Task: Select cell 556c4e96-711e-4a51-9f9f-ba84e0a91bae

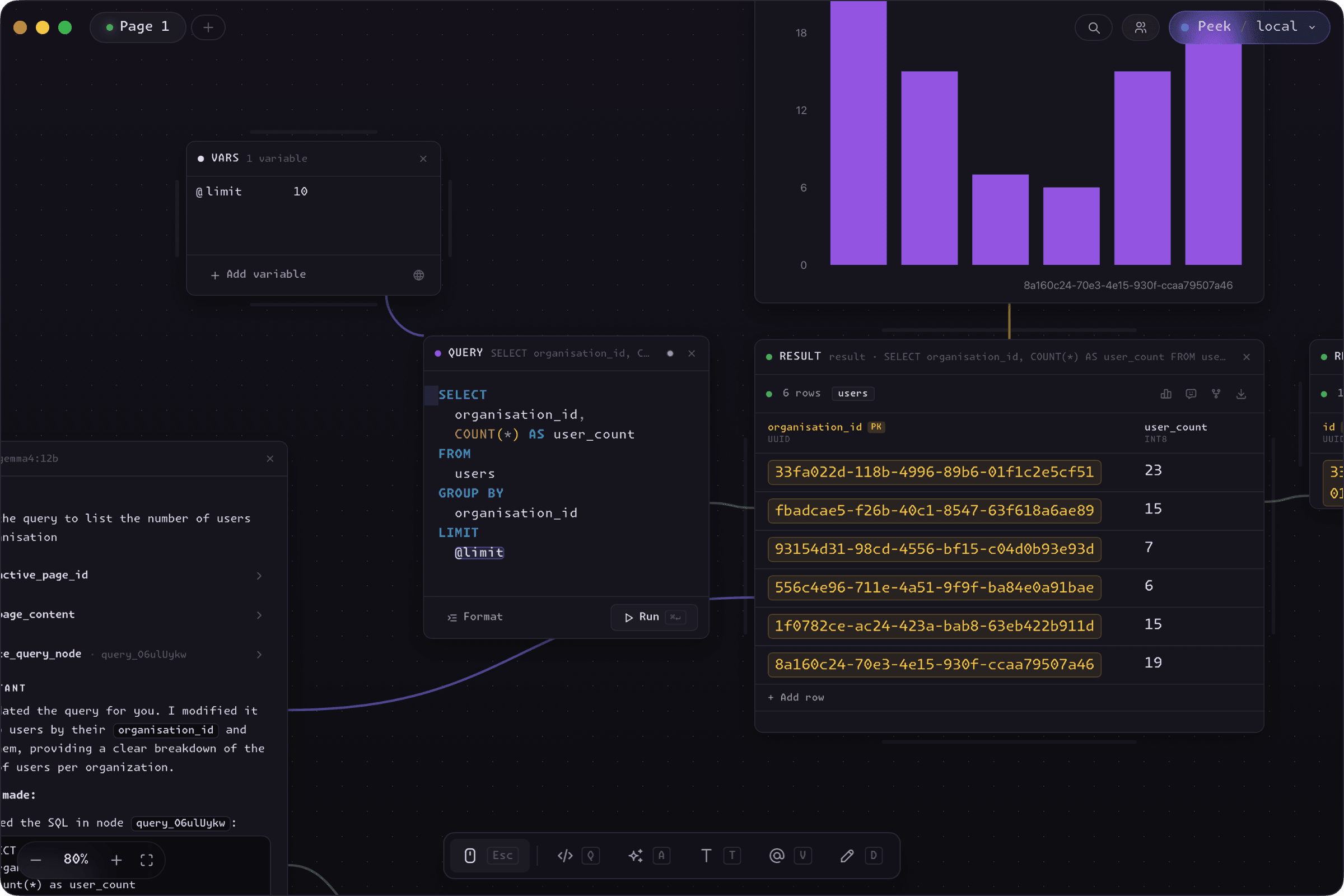Action: pos(934,587)
